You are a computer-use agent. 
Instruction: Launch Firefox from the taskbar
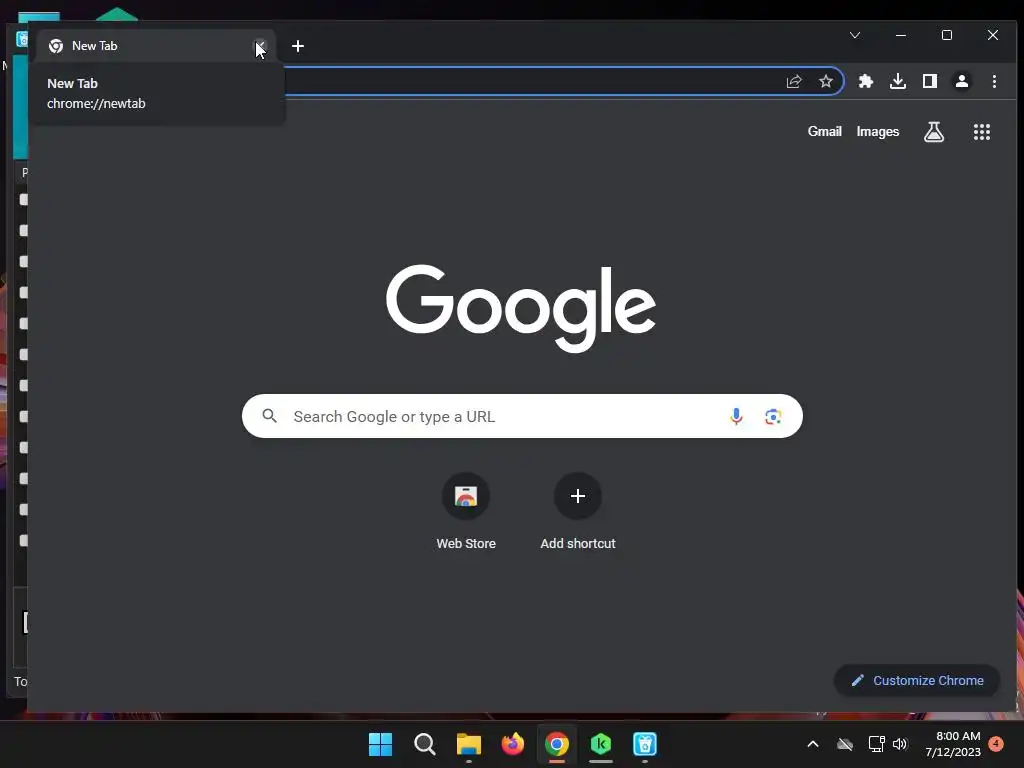[513, 744]
